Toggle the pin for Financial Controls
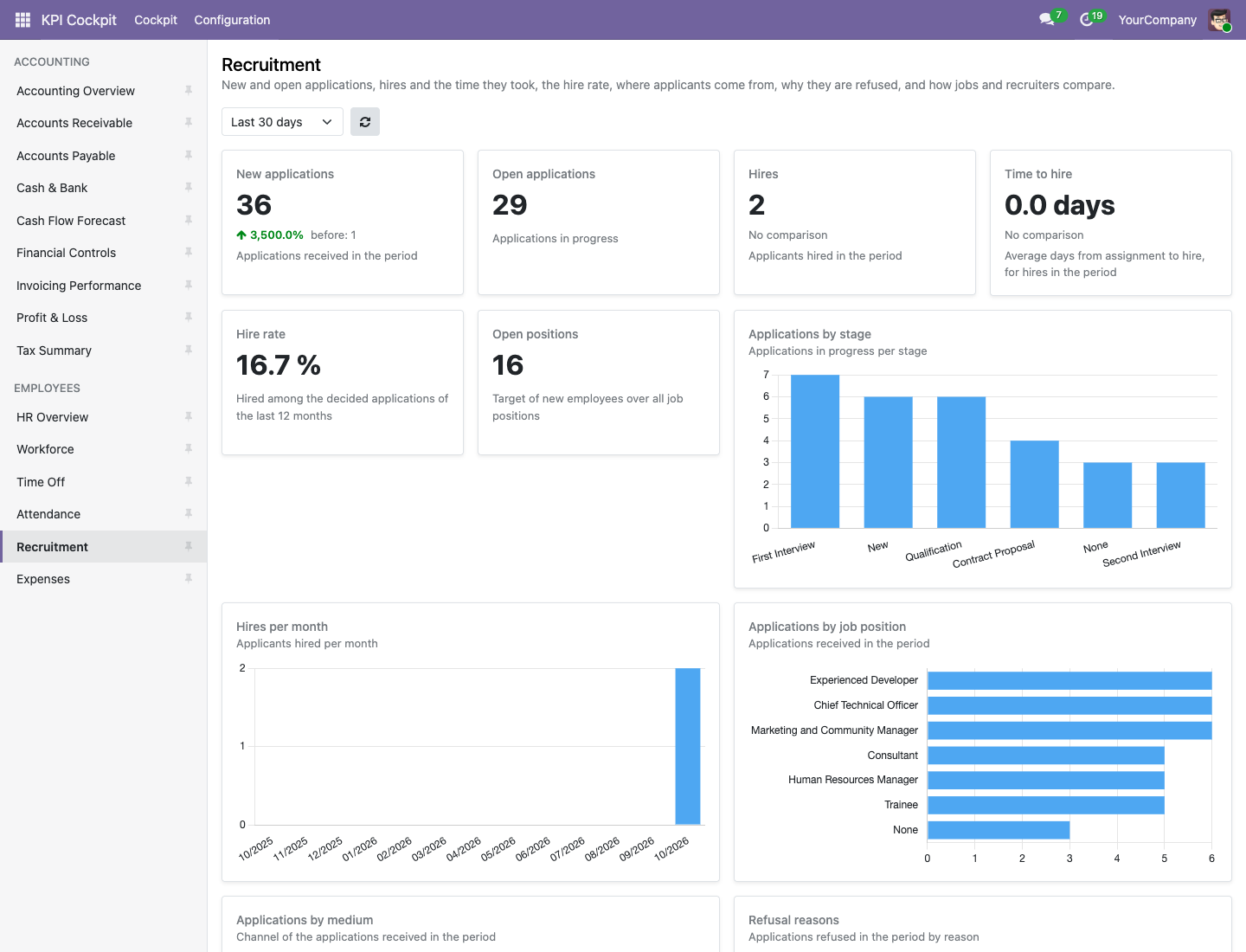The height and width of the screenshot is (952, 1246). coord(189,253)
